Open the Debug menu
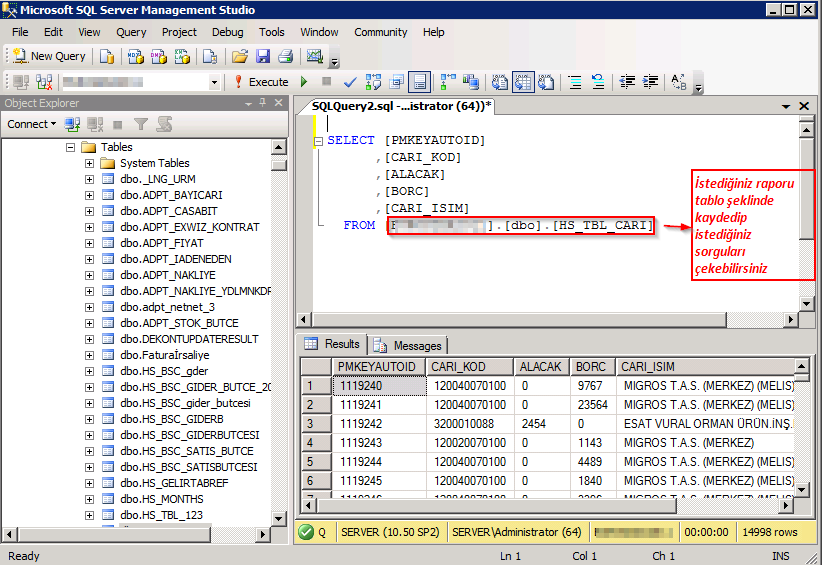 (x=228, y=32)
